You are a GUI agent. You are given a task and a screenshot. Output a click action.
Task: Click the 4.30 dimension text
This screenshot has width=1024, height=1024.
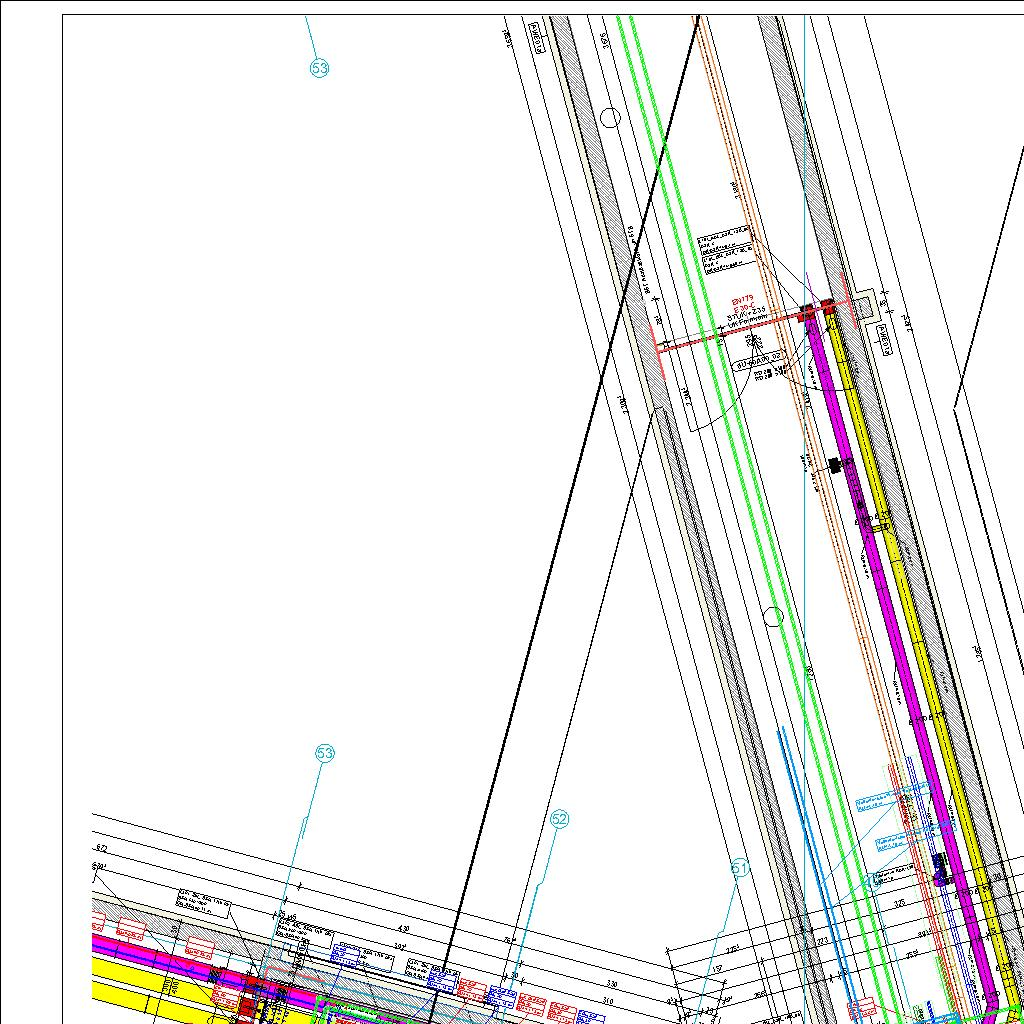pos(405,929)
